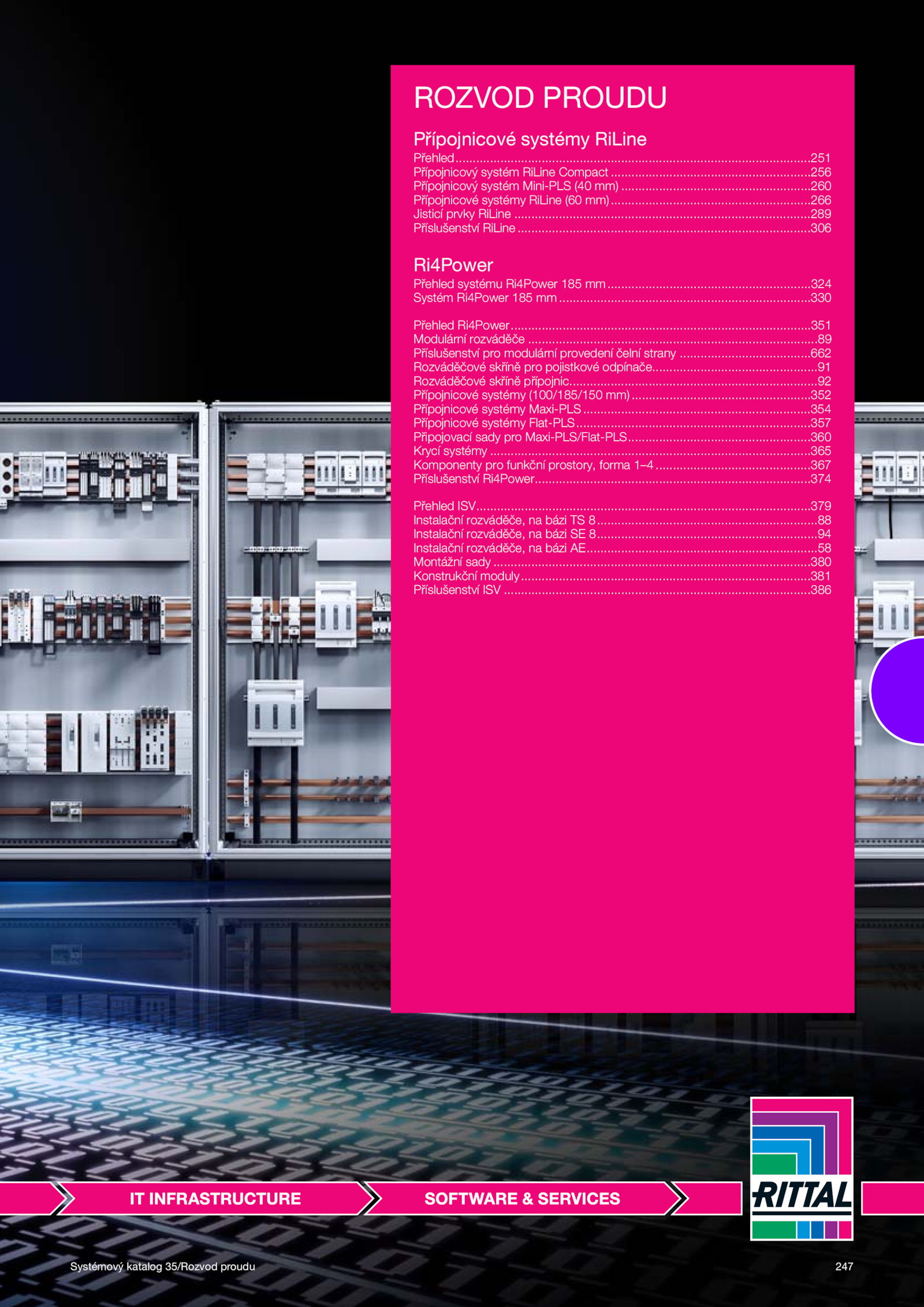Open Systém Ri4Power 185 mm entry
This screenshot has width=924, height=1307.
click(622, 298)
